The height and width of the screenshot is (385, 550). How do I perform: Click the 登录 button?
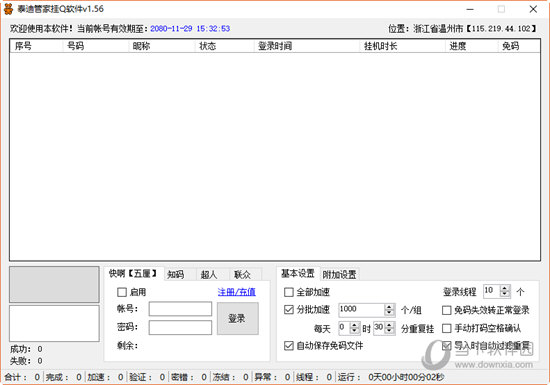coord(237,318)
